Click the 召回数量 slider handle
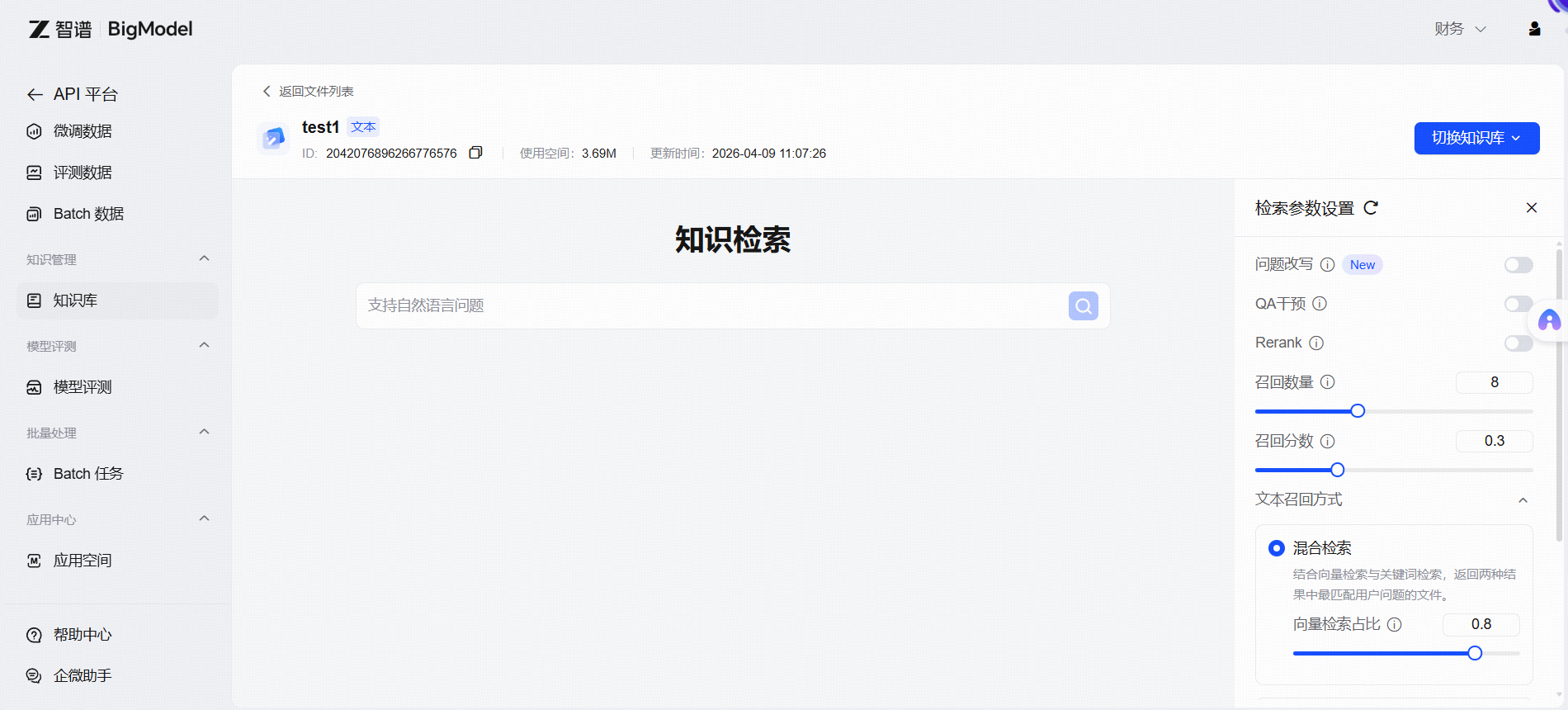 click(x=1358, y=411)
